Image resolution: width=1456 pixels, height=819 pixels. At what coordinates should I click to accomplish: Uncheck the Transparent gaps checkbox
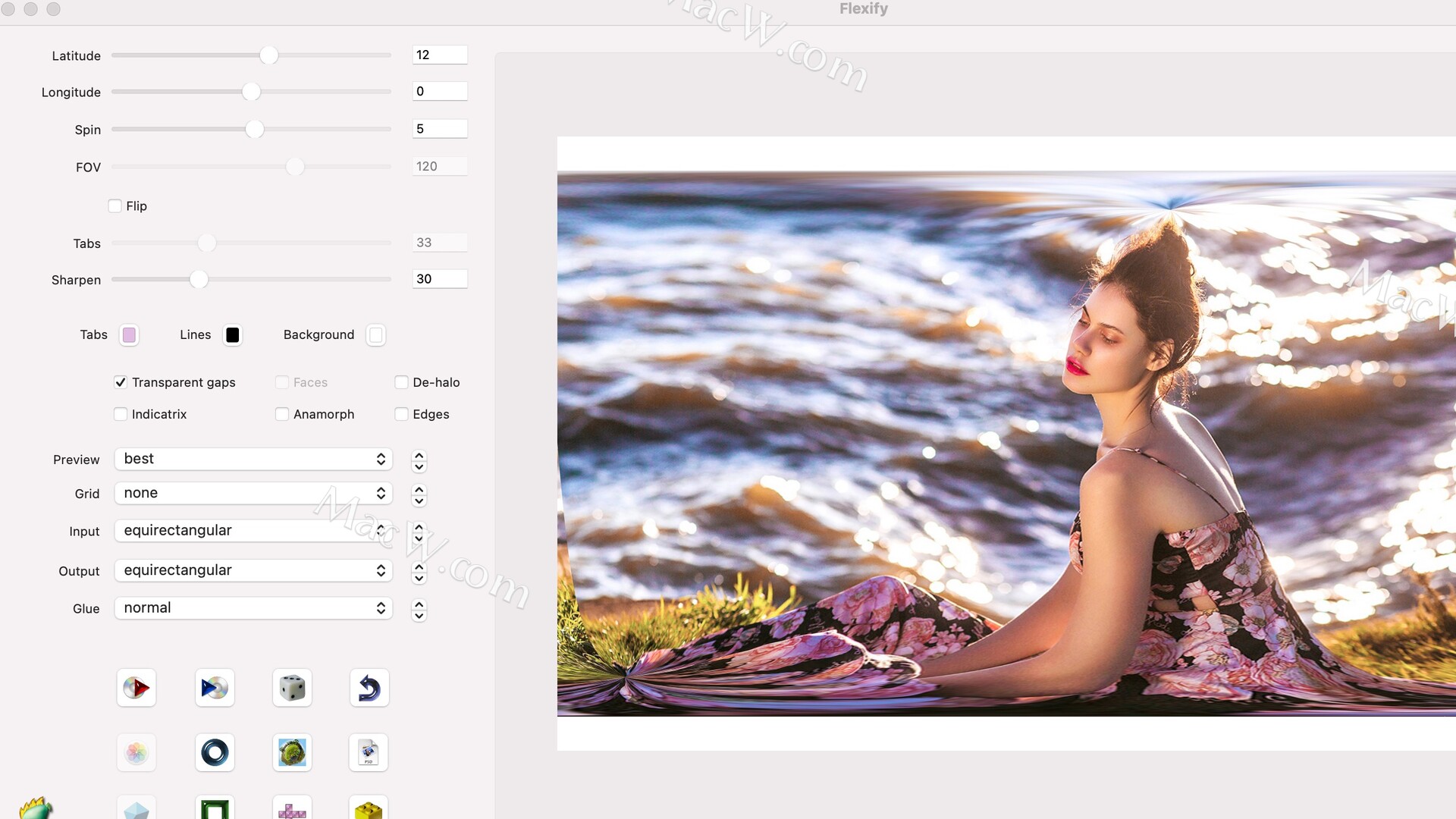121,382
